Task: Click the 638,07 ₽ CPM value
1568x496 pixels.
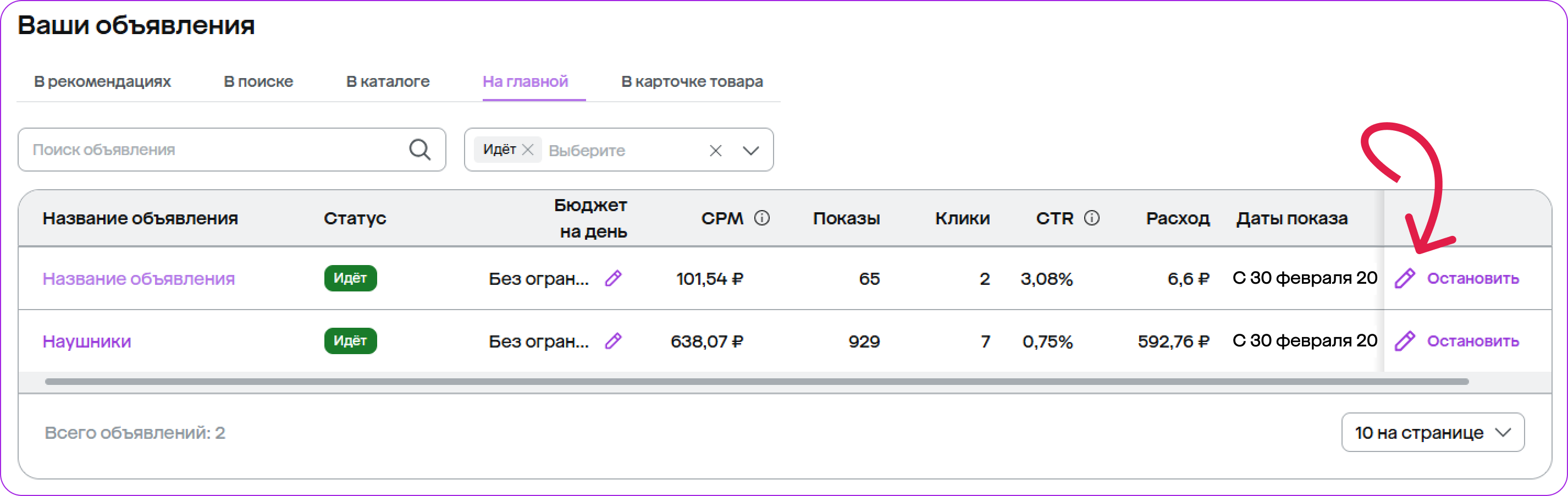Action: tap(706, 341)
